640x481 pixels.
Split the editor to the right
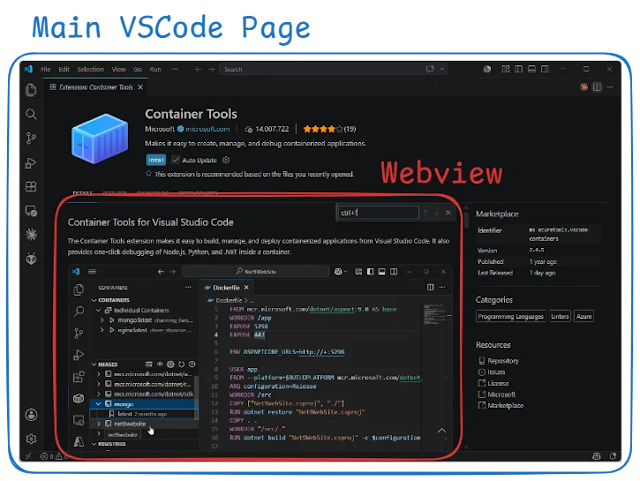tap(597, 87)
